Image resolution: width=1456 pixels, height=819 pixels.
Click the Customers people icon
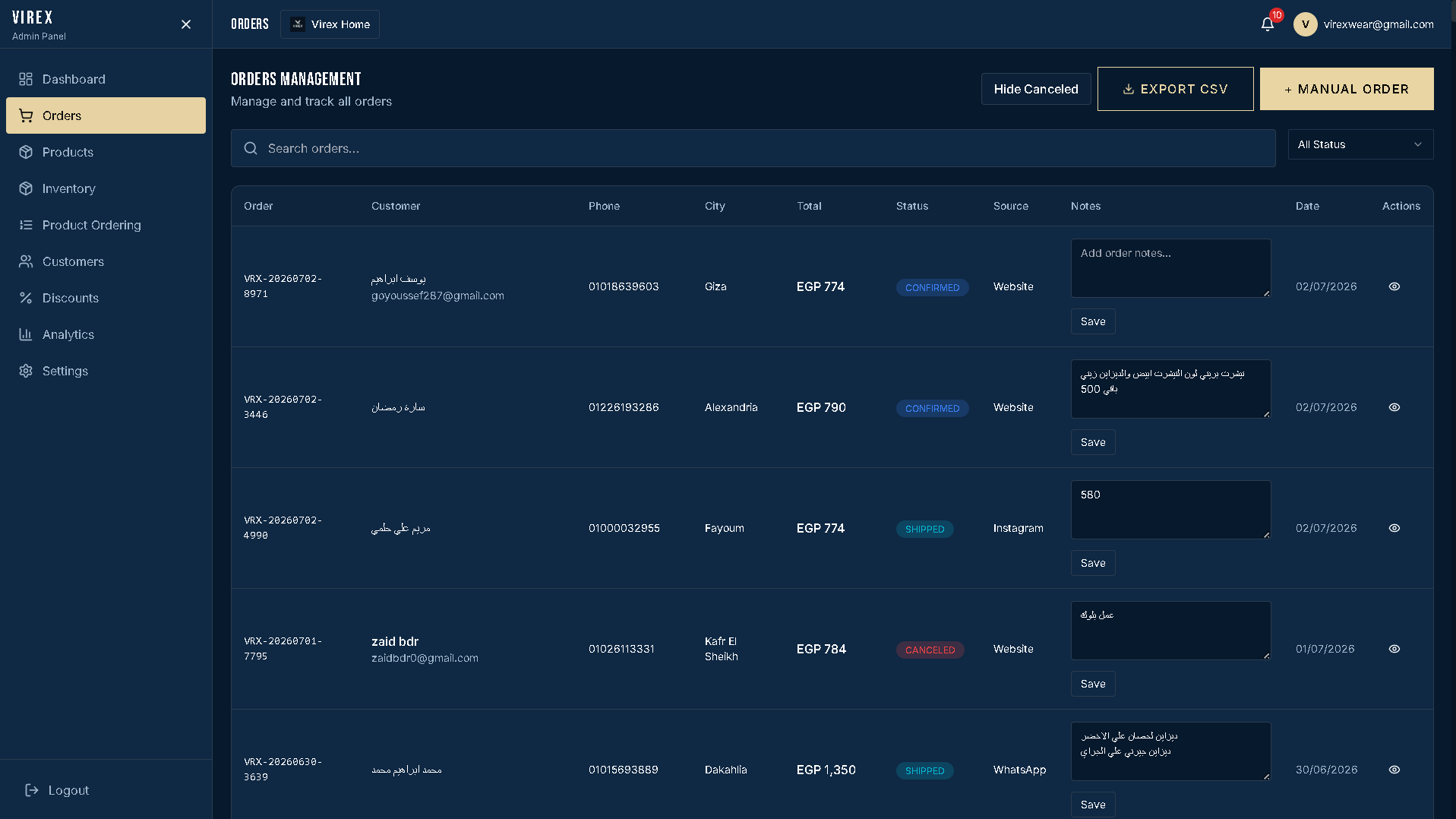pyautogui.click(x=26, y=261)
